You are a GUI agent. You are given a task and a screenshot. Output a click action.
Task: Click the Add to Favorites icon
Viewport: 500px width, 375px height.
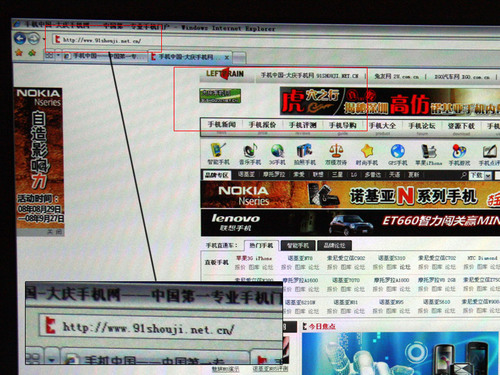click(x=32, y=53)
